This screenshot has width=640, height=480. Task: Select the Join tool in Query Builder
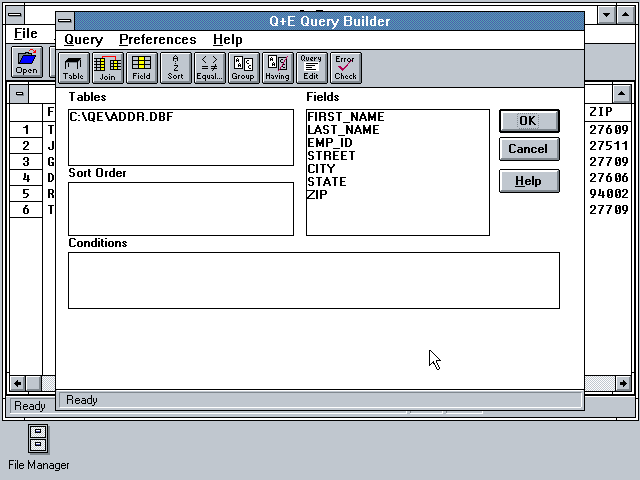108,68
